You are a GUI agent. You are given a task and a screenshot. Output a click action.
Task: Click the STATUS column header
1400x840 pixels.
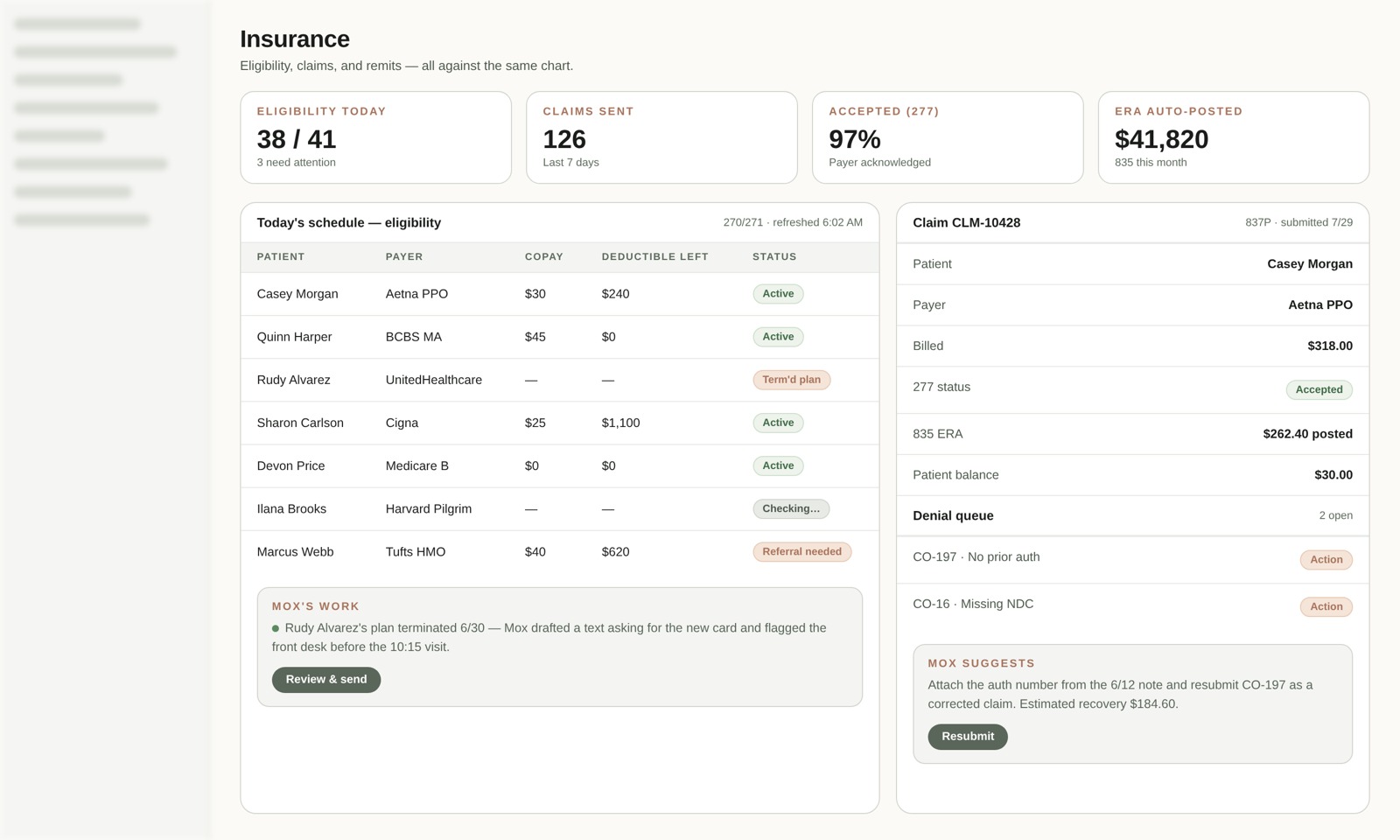tap(774, 256)
